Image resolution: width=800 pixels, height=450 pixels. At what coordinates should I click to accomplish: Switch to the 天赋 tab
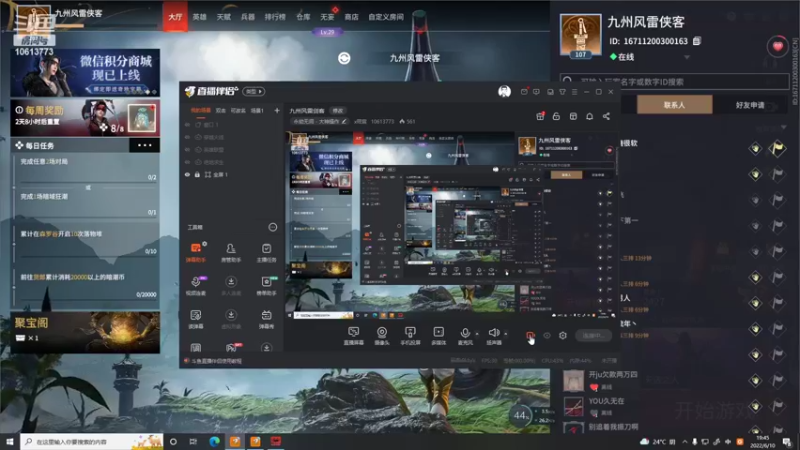pyautogui.click(x=223, y=17)
